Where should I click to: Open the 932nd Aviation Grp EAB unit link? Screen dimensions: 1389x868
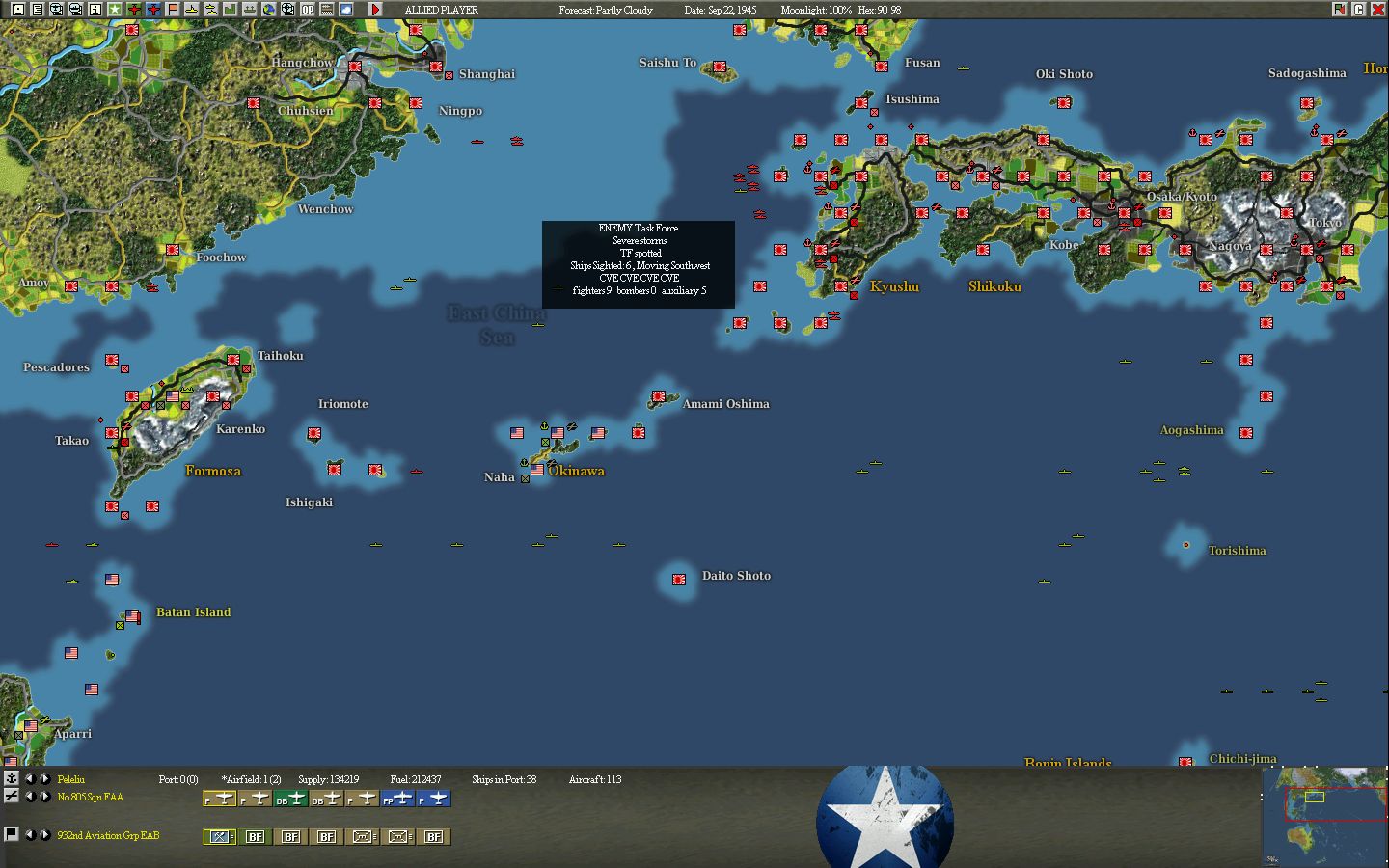(108, 835)
